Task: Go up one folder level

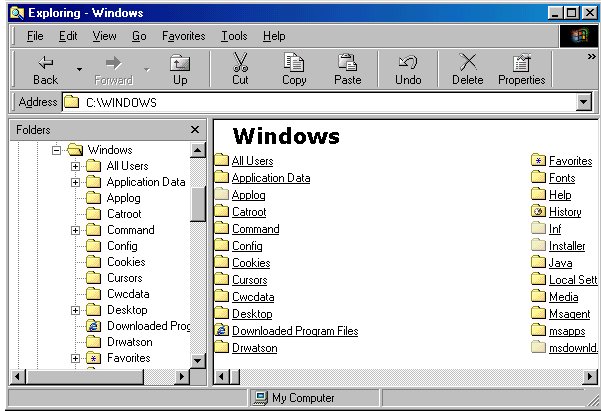Action: point(180,70)
